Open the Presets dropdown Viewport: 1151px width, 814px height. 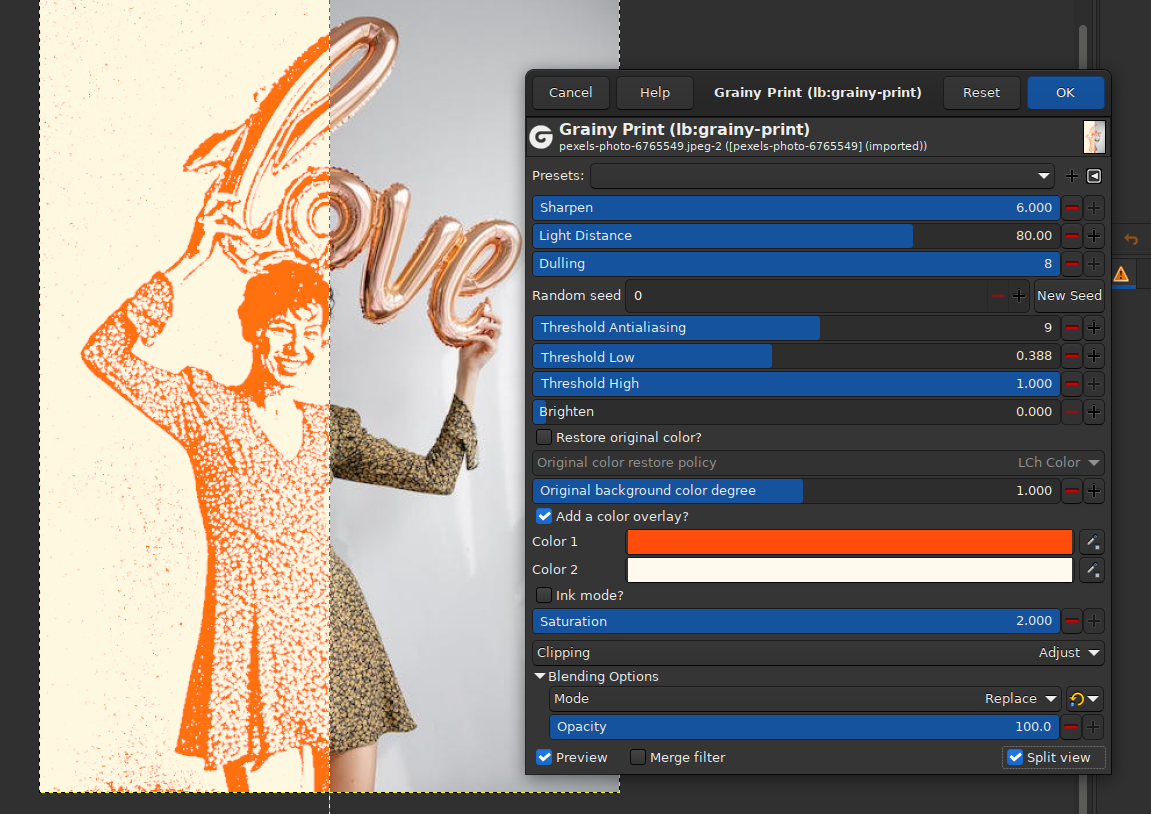(x=822, y=176)
